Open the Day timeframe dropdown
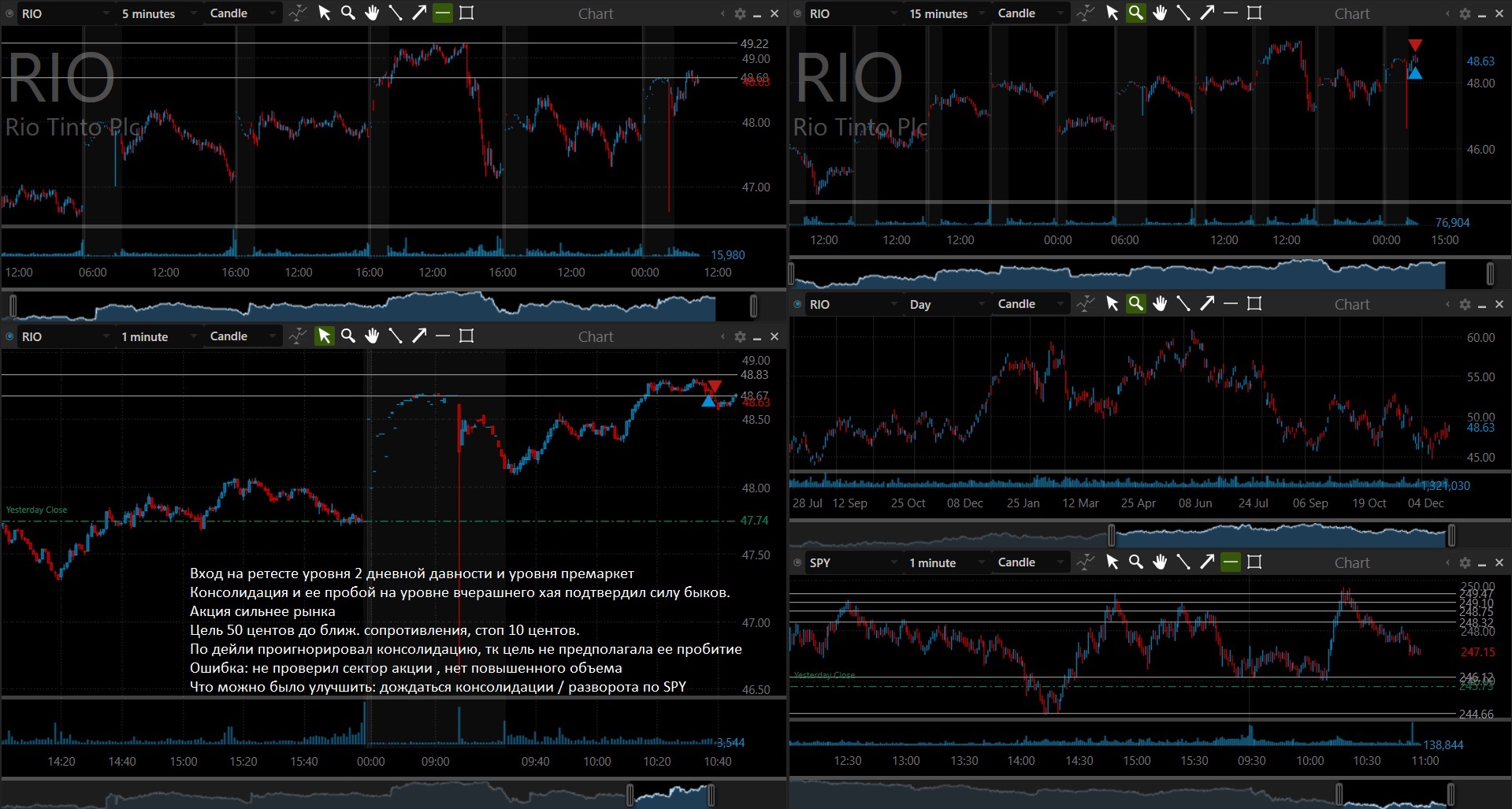This screenshot has height=809, width=1512. tap(948, 304)
